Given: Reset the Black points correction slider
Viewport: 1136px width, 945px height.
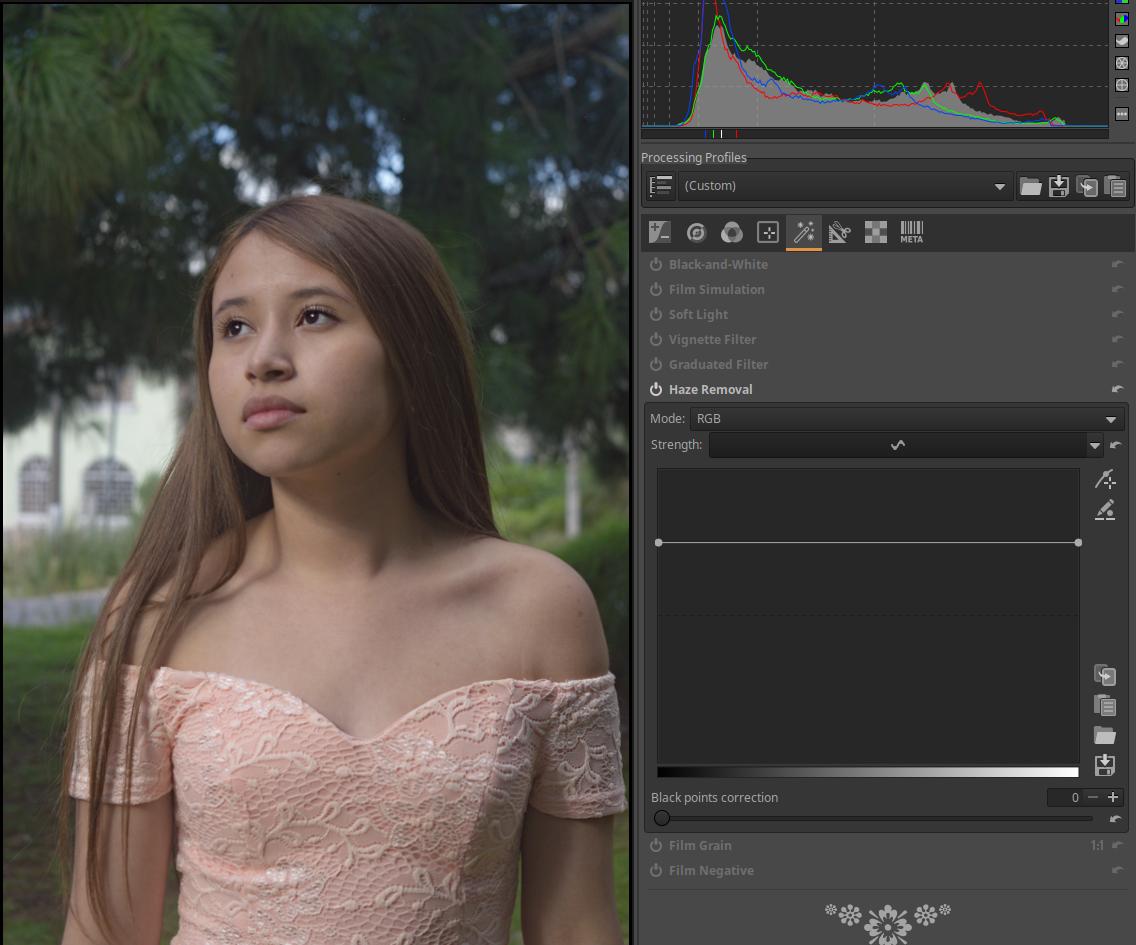Looking at the screenshot, I should (x=1116, y=819).
